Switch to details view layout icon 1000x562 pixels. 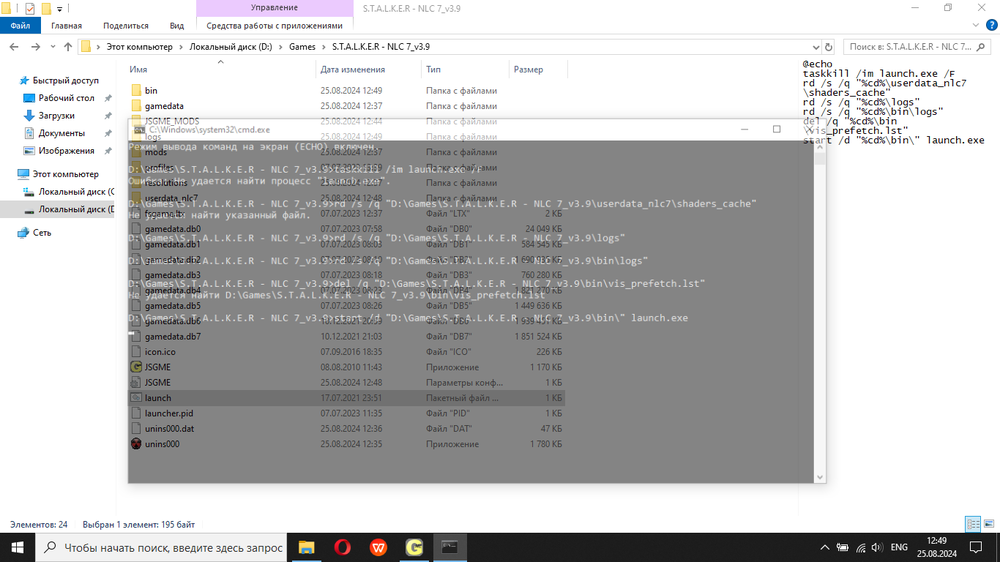973,524
